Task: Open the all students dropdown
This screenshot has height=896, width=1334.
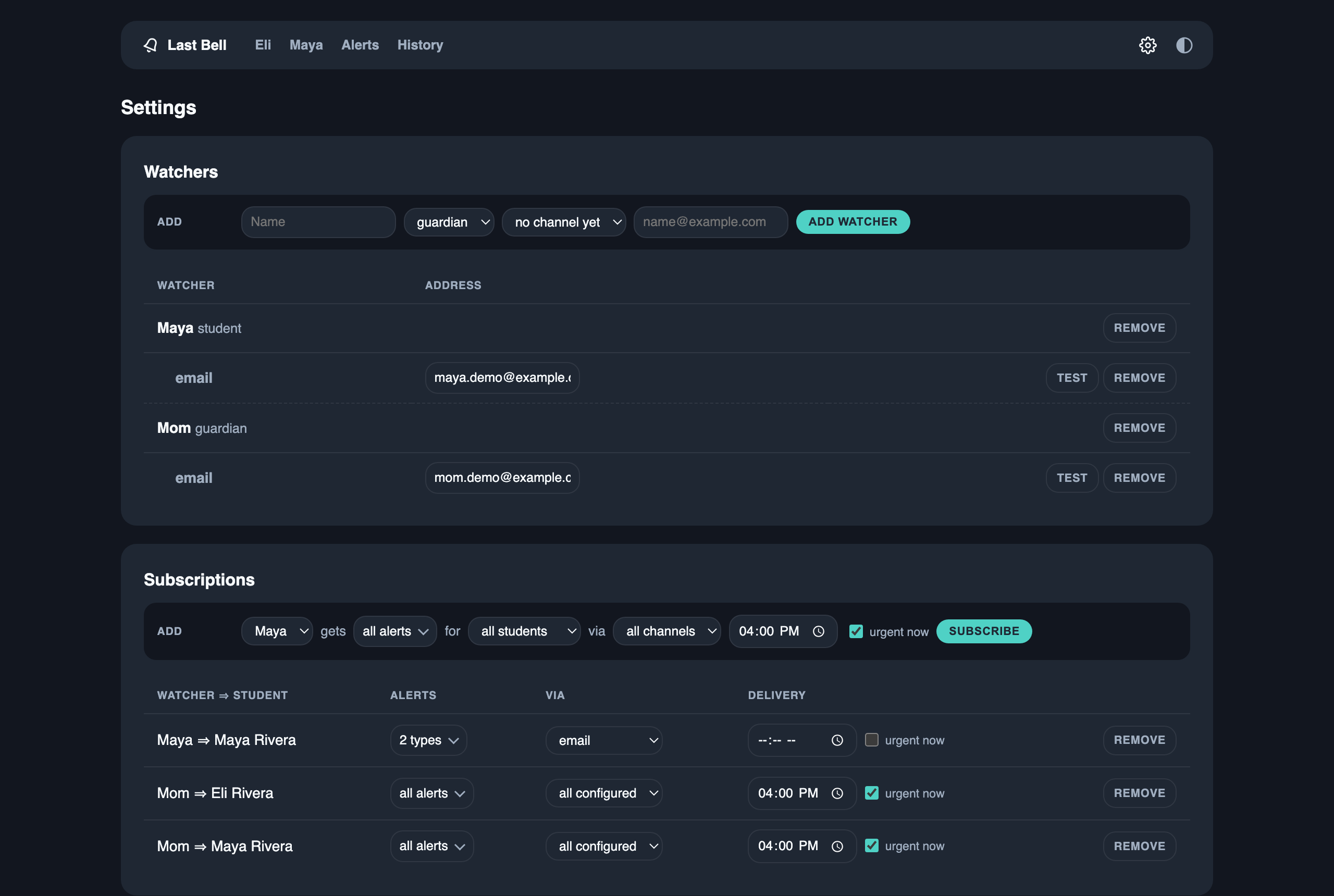Action: coord(524,631)
